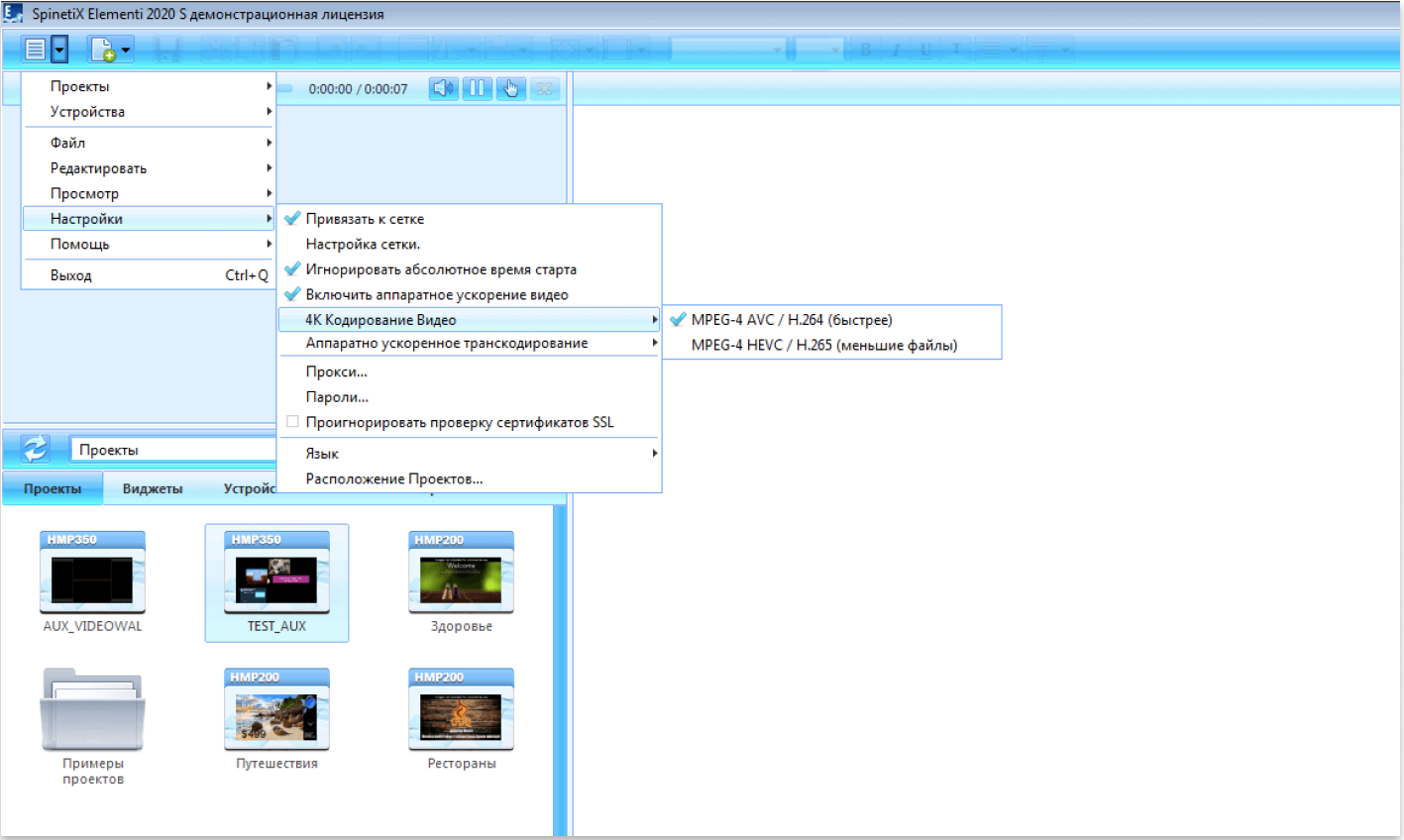Open the new document icon in toolbar

pos(102,49)
